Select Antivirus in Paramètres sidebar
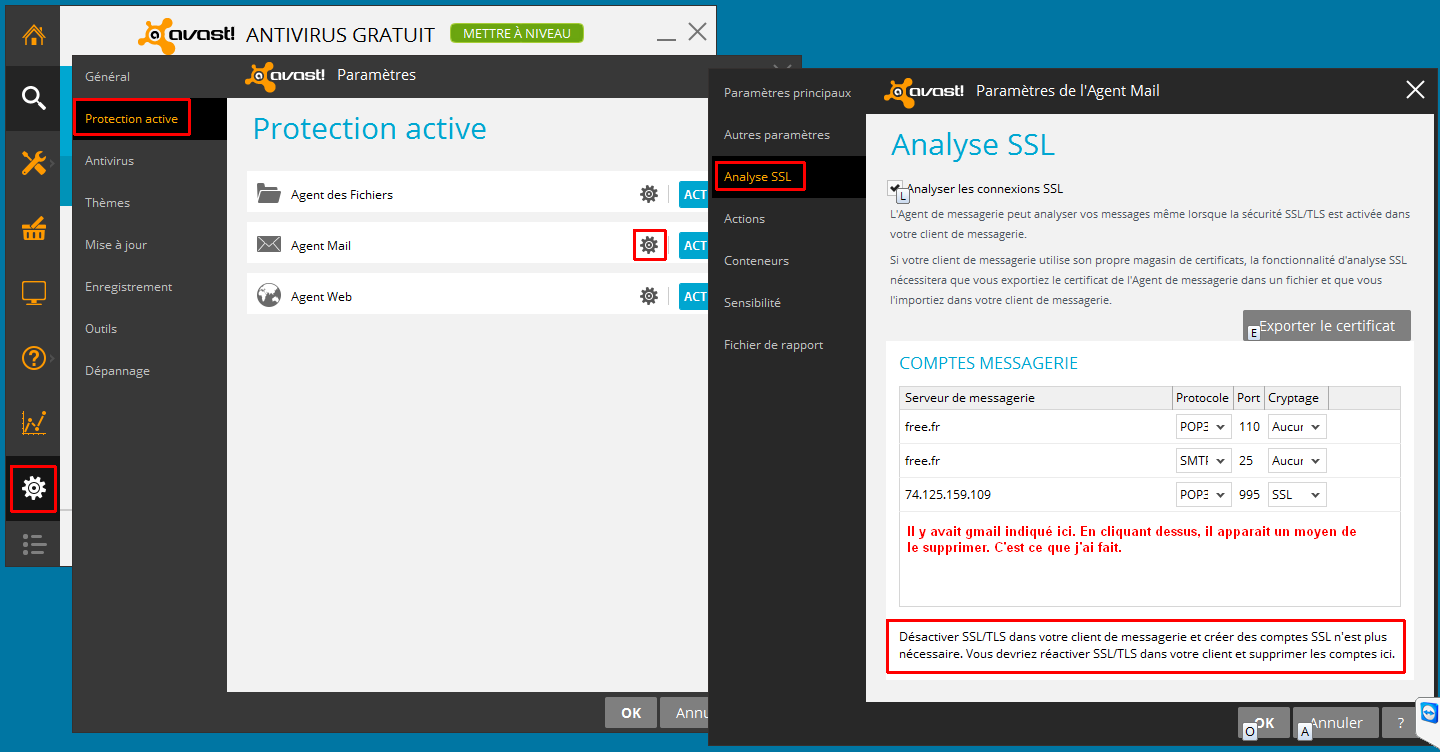Viewport: 1440px width, 752px height. [x=109, y=160]
